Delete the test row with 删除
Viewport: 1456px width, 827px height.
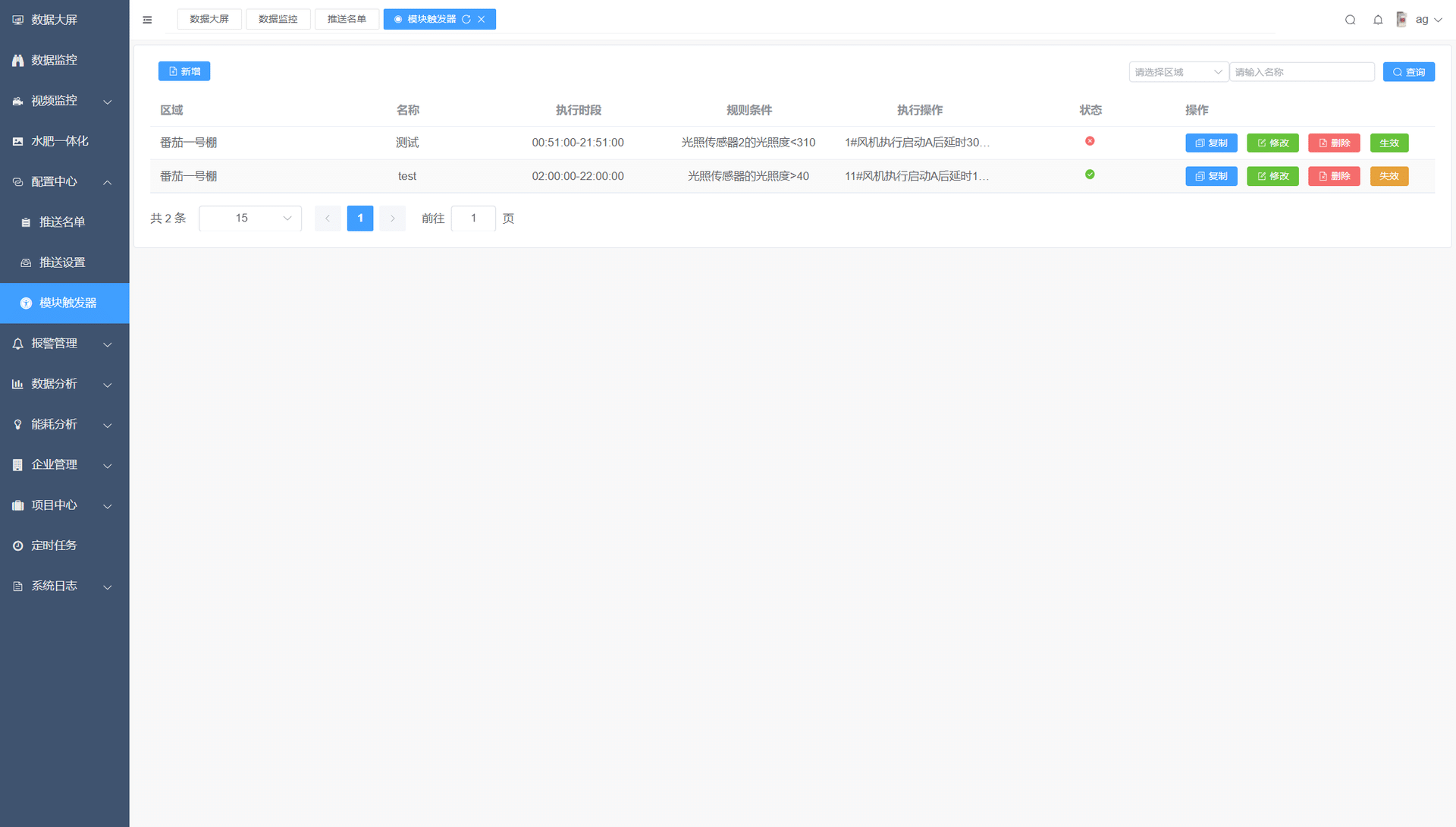tap(1334, 176)
